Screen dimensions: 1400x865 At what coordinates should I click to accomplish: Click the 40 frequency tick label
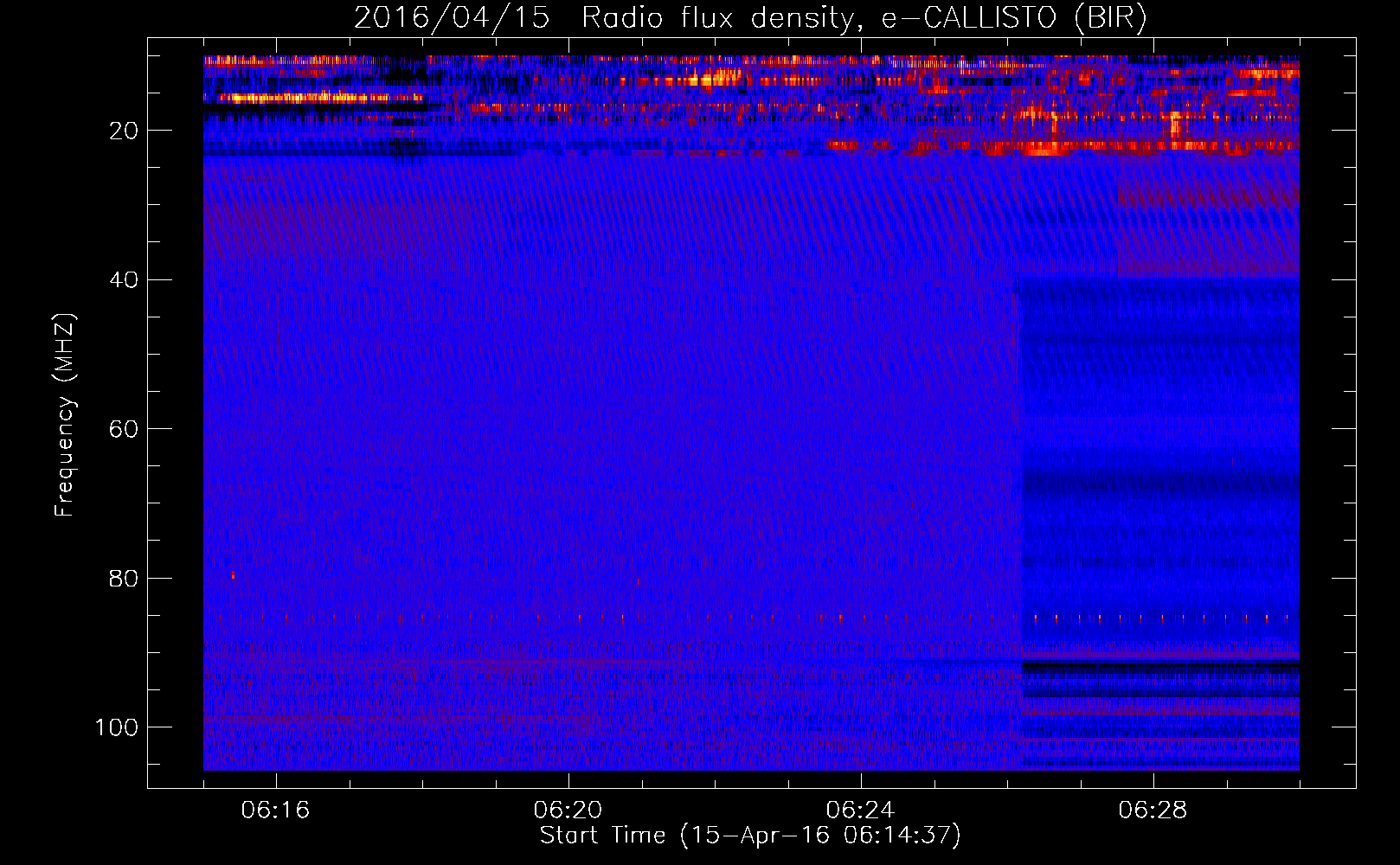click(124, 280)
